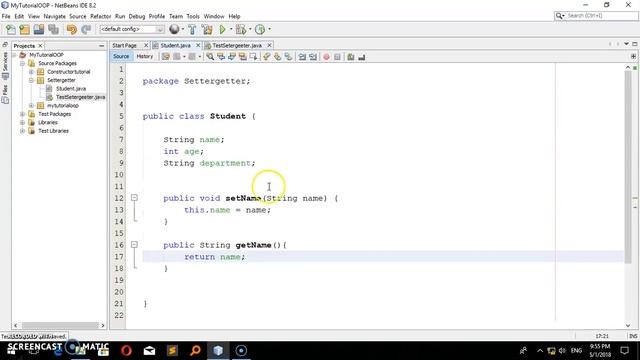640x360 pixels.
Task: Close the Student.java tab
Action: (198, 45)
